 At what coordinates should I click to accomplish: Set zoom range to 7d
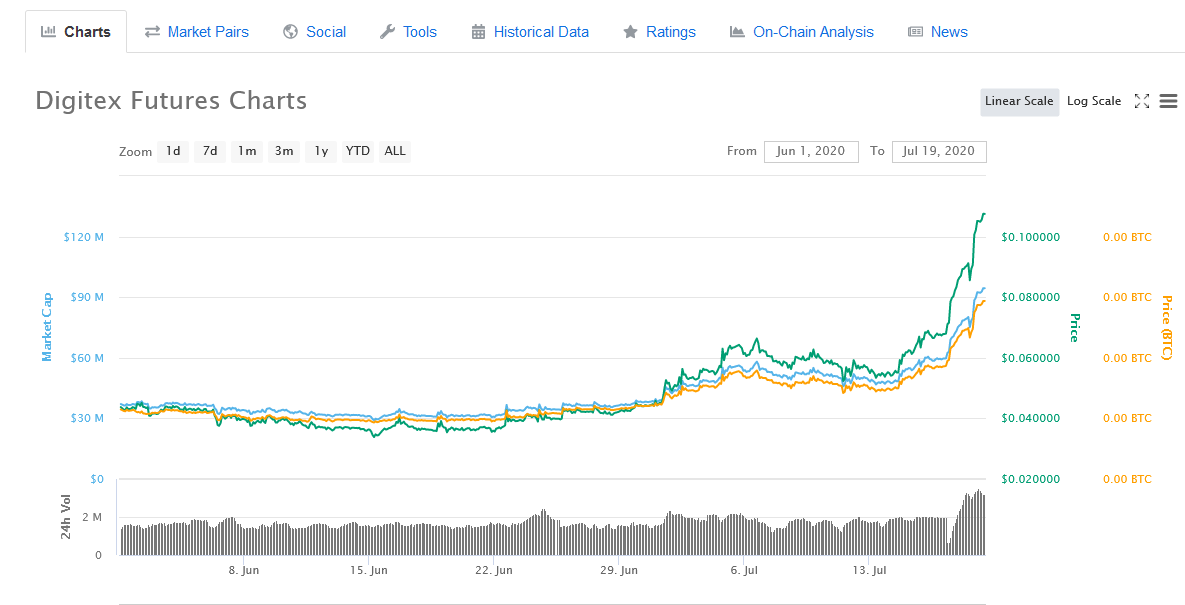(210, 151)
